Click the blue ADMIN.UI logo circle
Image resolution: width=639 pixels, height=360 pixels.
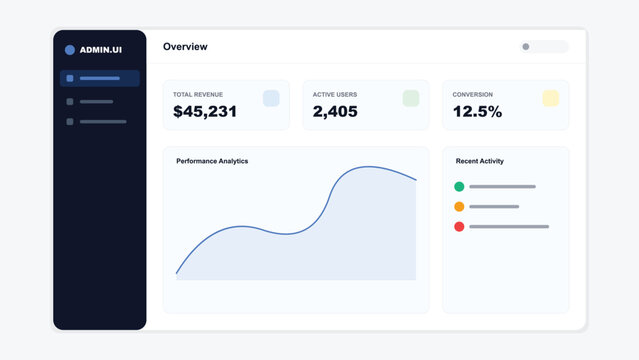(x=70, y=50)
